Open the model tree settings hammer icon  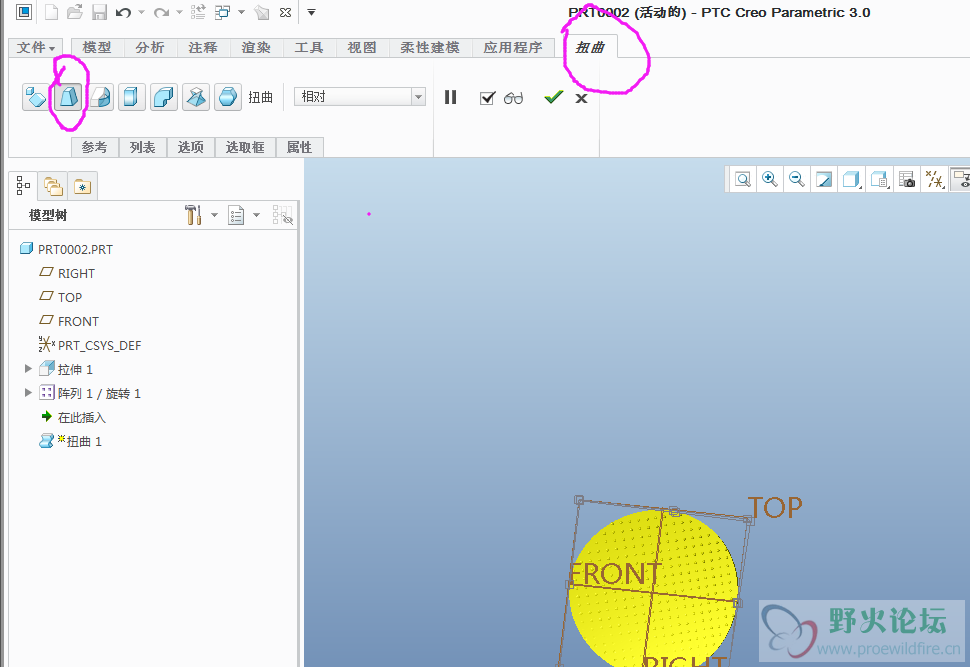click(194, 215)
